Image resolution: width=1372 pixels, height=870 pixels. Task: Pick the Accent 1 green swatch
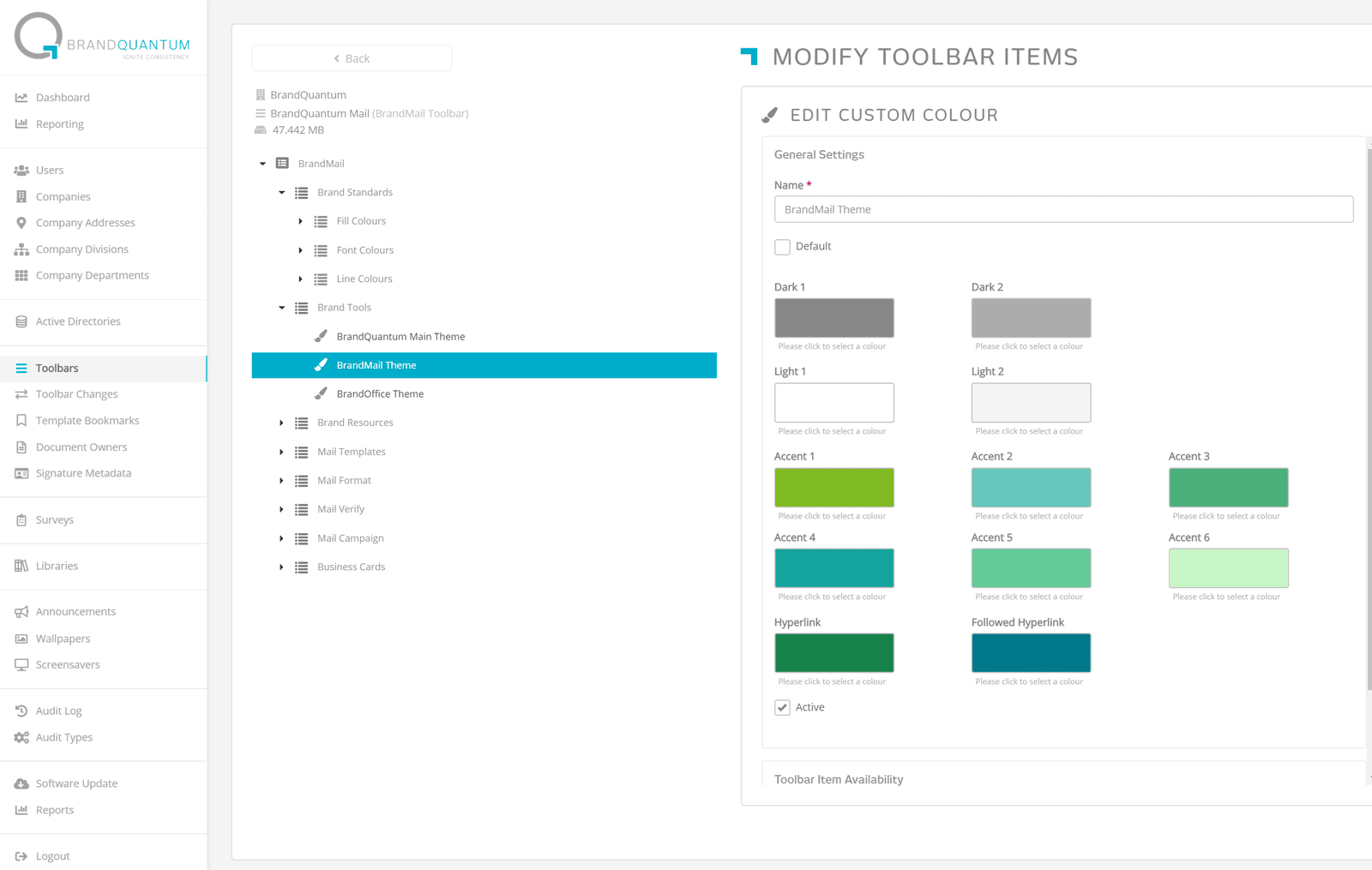[x=834, y=488]
